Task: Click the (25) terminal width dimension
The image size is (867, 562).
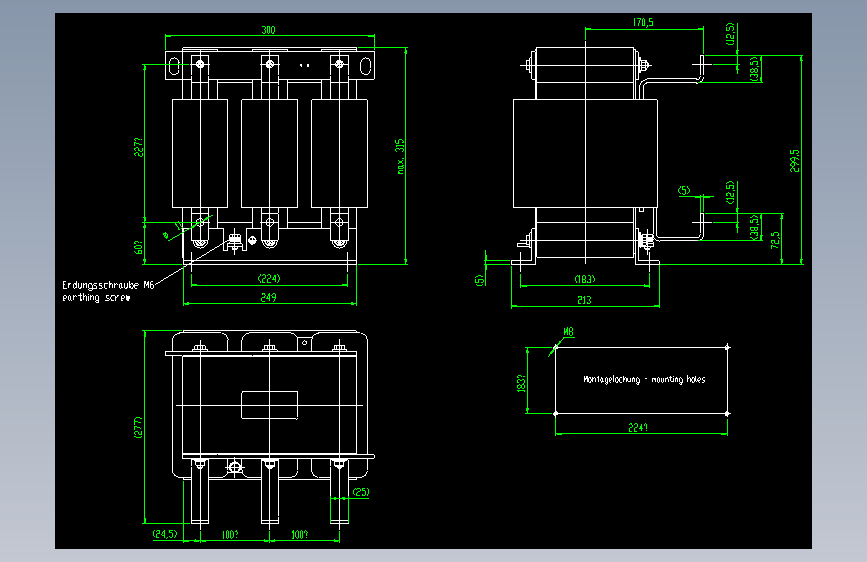Action: point(361,492)
